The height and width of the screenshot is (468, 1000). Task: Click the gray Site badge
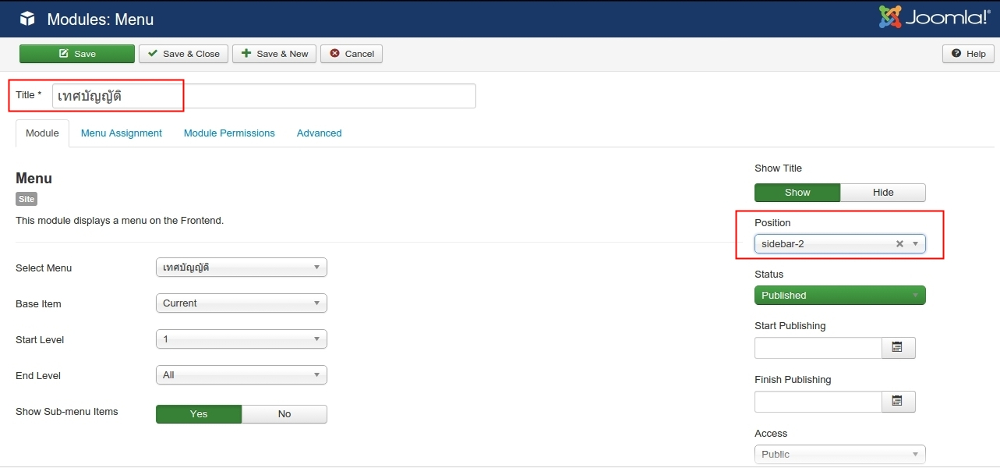[x=26, y=199]
